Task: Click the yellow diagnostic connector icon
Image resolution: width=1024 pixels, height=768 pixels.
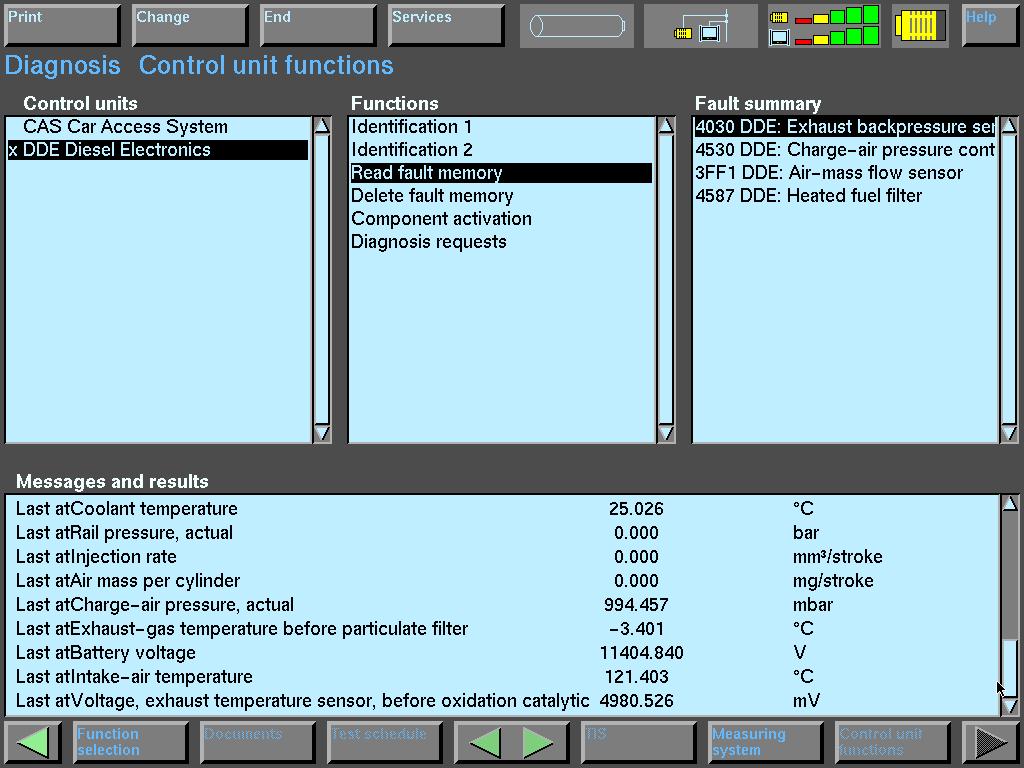Action: pyautogui.click(x=919, y=26)
